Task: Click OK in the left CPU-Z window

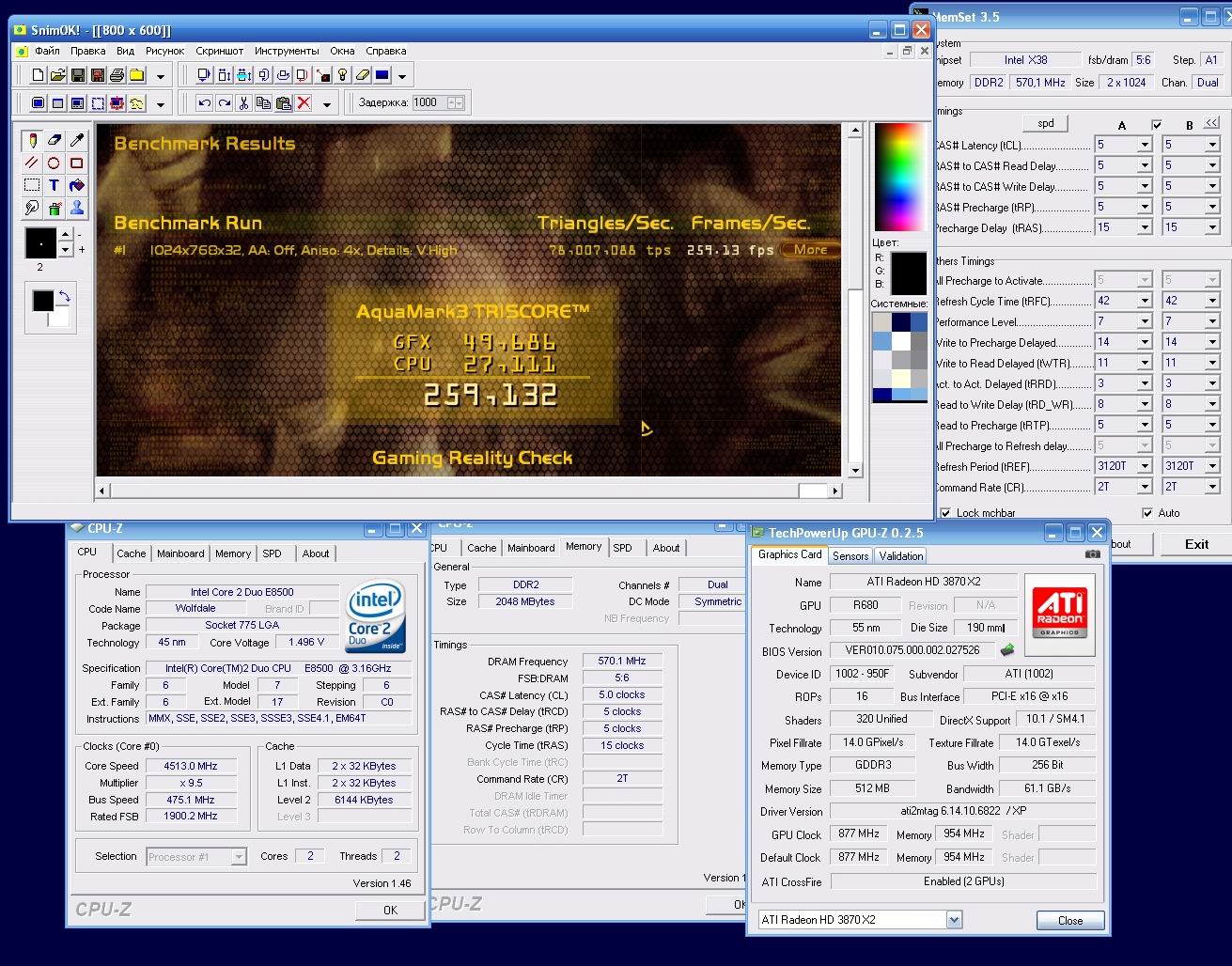Action: coord(390,910)
